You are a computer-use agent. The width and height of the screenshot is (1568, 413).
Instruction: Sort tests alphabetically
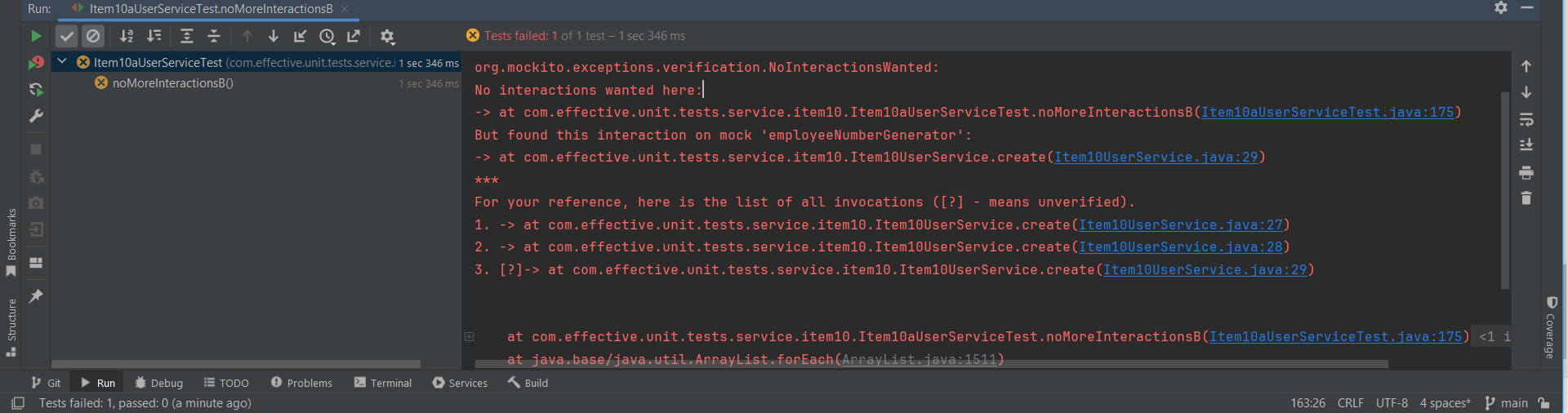coord(127,36)
